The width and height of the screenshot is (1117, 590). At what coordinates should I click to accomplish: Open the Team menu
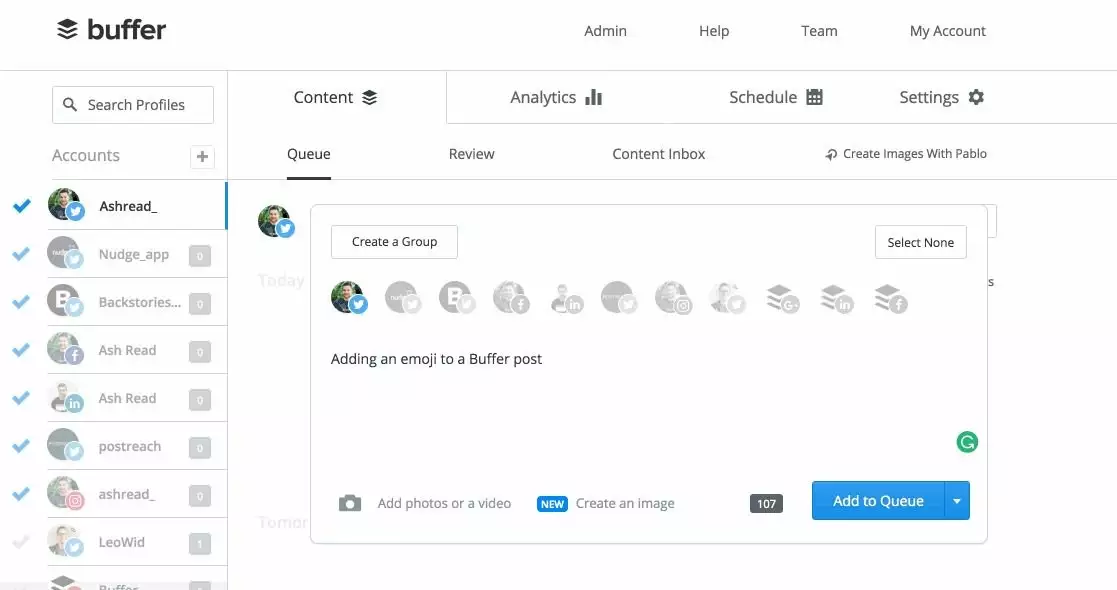(819, 31)
